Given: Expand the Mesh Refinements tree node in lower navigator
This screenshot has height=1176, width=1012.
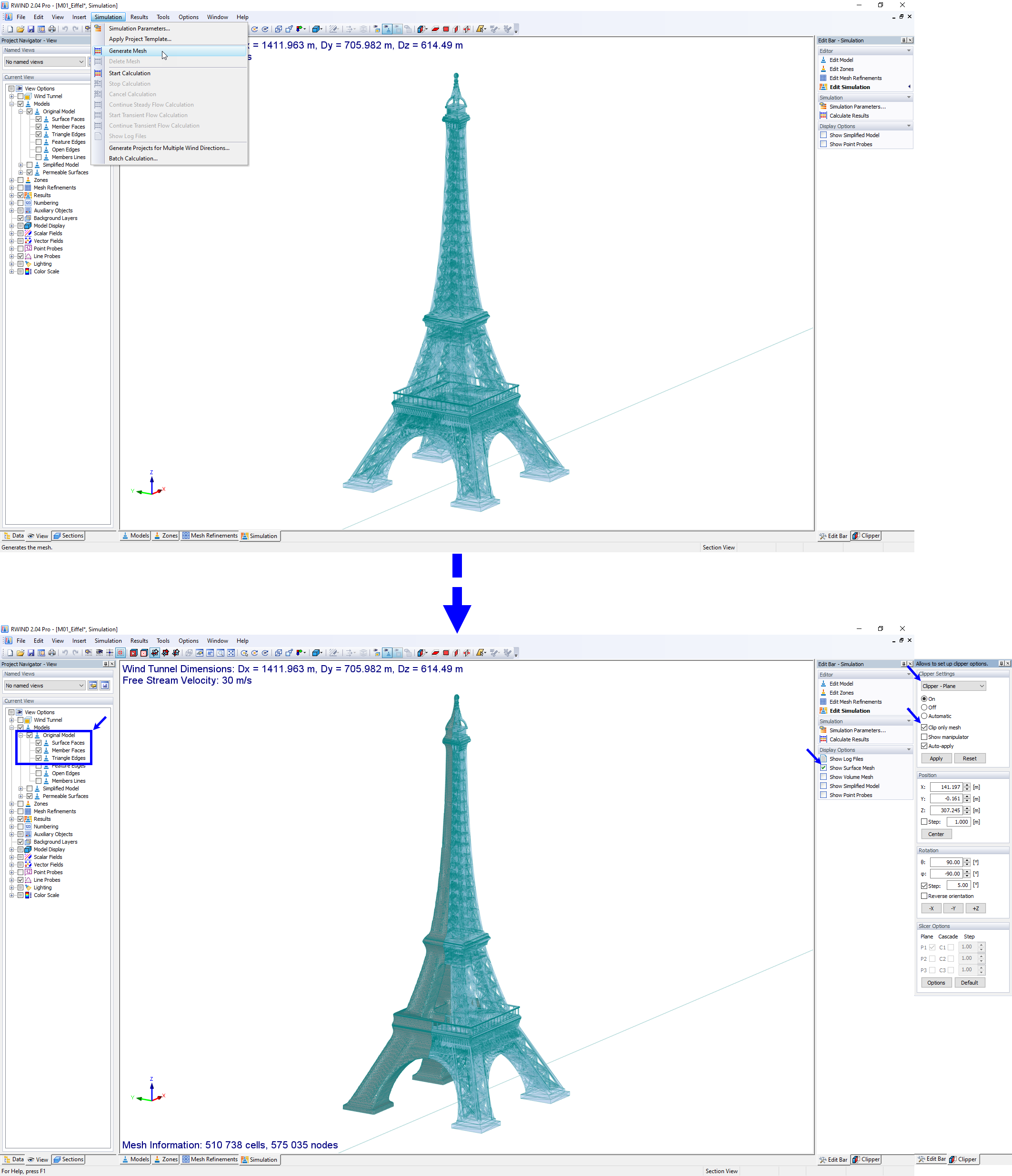Looking at the screenshot, I should 12,812.
